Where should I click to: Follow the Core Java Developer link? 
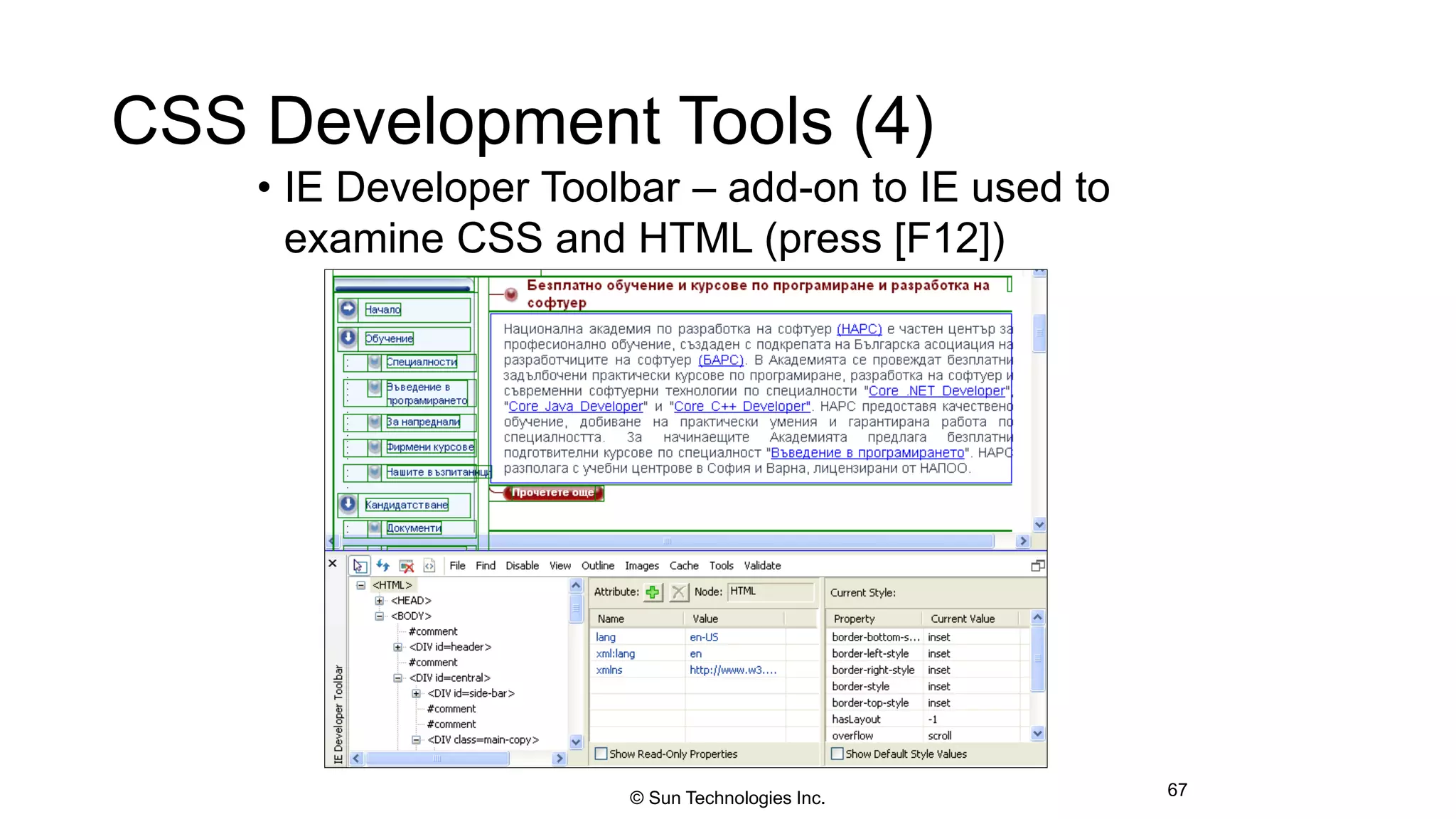point(575,407)
